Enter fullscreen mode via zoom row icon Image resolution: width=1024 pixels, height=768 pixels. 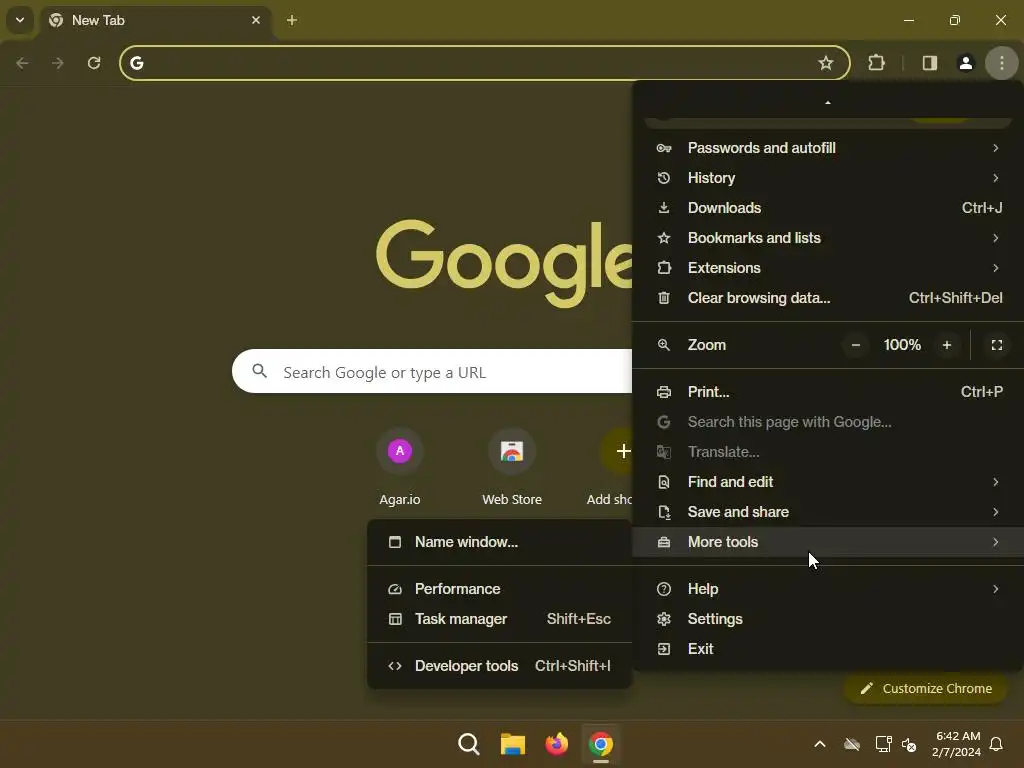(997, 345)
